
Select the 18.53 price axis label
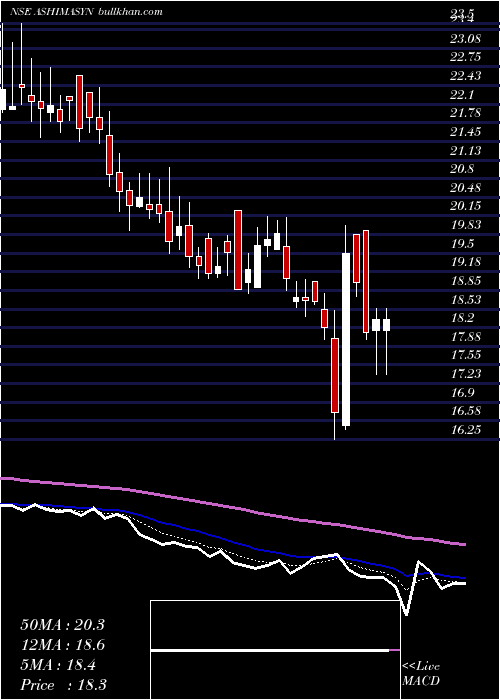point(466,299)
